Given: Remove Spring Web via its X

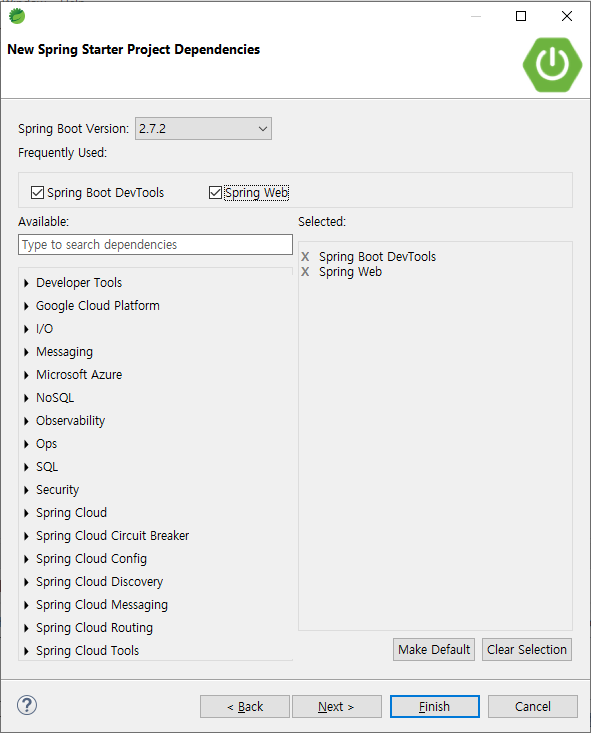Looking at the screenshot, I should tap(305, 272).
